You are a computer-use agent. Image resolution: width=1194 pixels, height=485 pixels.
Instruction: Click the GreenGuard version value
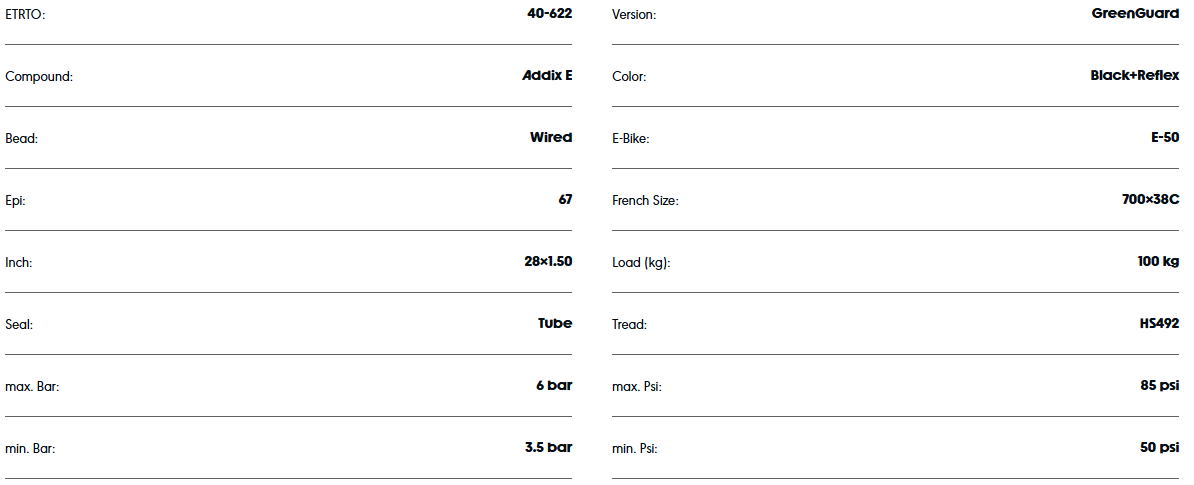(1135, 14)
